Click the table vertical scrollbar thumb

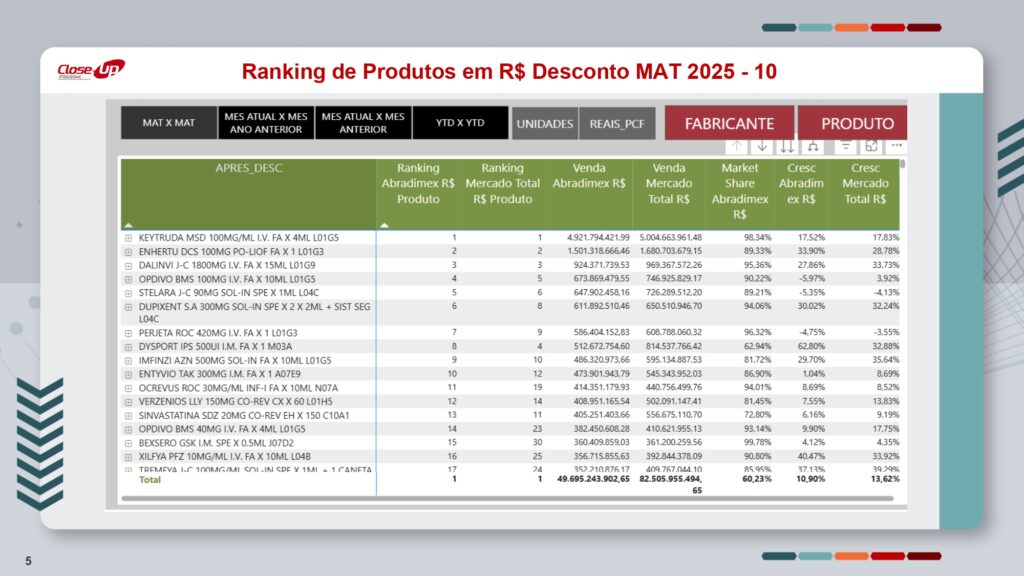click(902, 164)
